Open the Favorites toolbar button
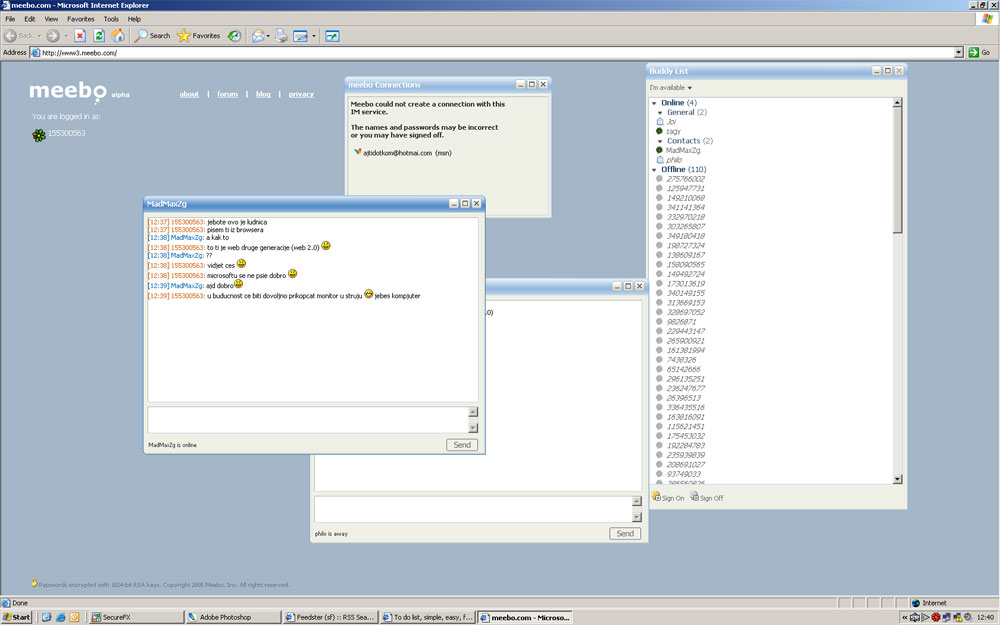 (x=198, y=35)
